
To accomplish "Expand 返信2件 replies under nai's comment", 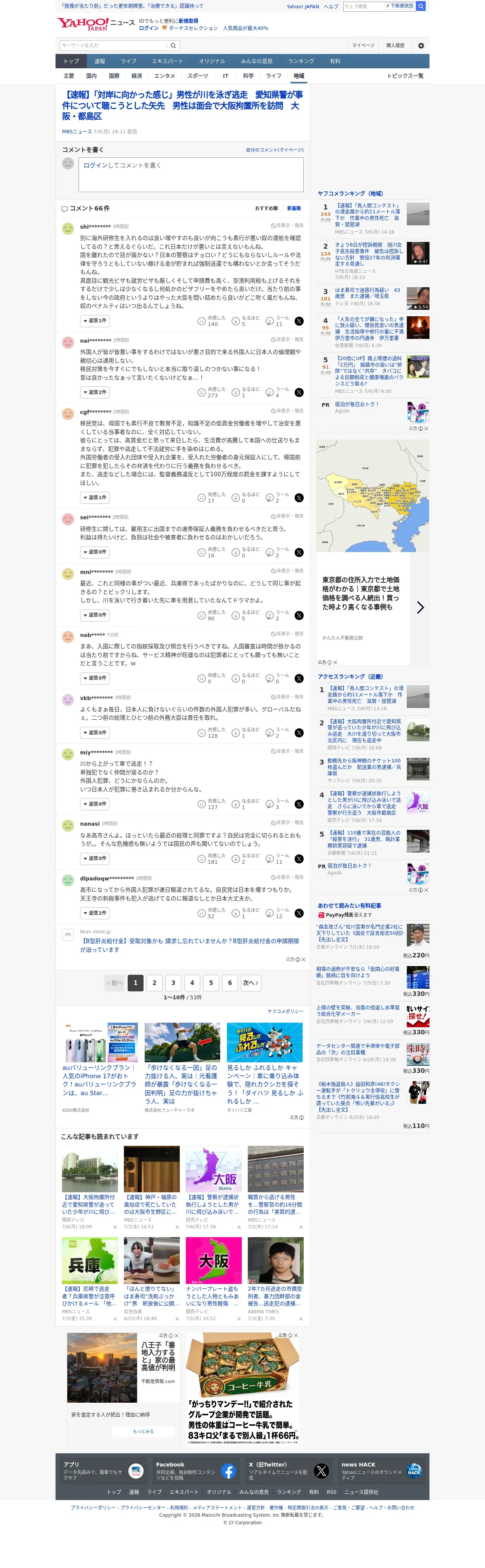I will pos(94,392).
